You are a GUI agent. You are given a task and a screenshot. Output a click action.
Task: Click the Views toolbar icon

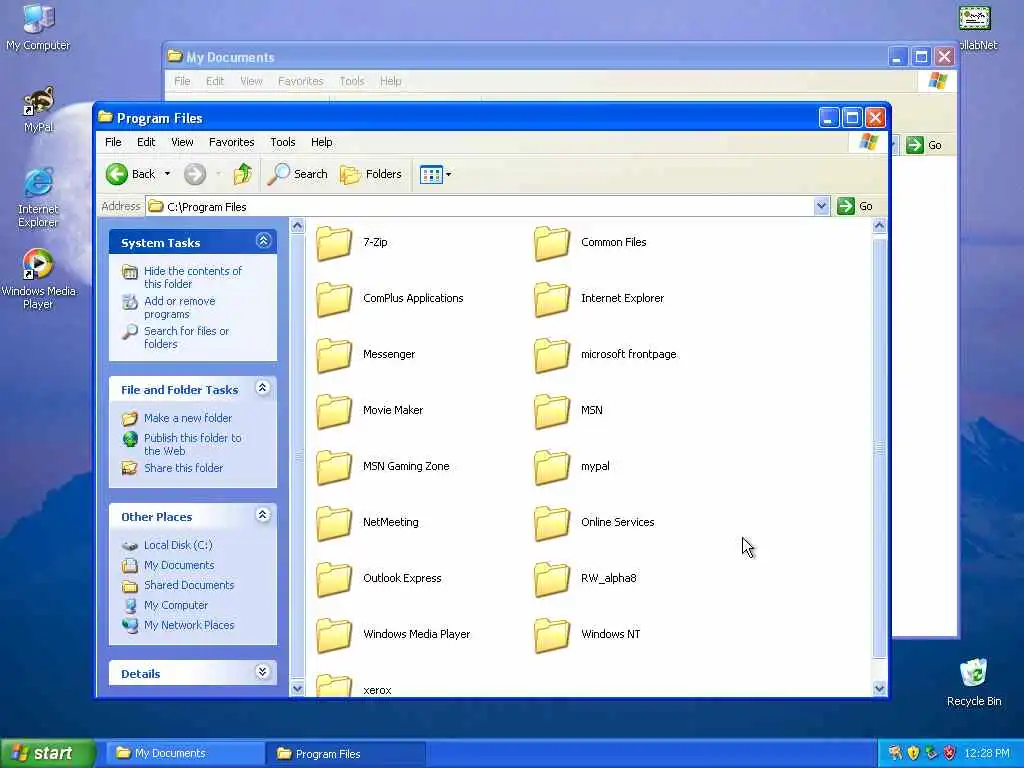[x=431, y=174]
